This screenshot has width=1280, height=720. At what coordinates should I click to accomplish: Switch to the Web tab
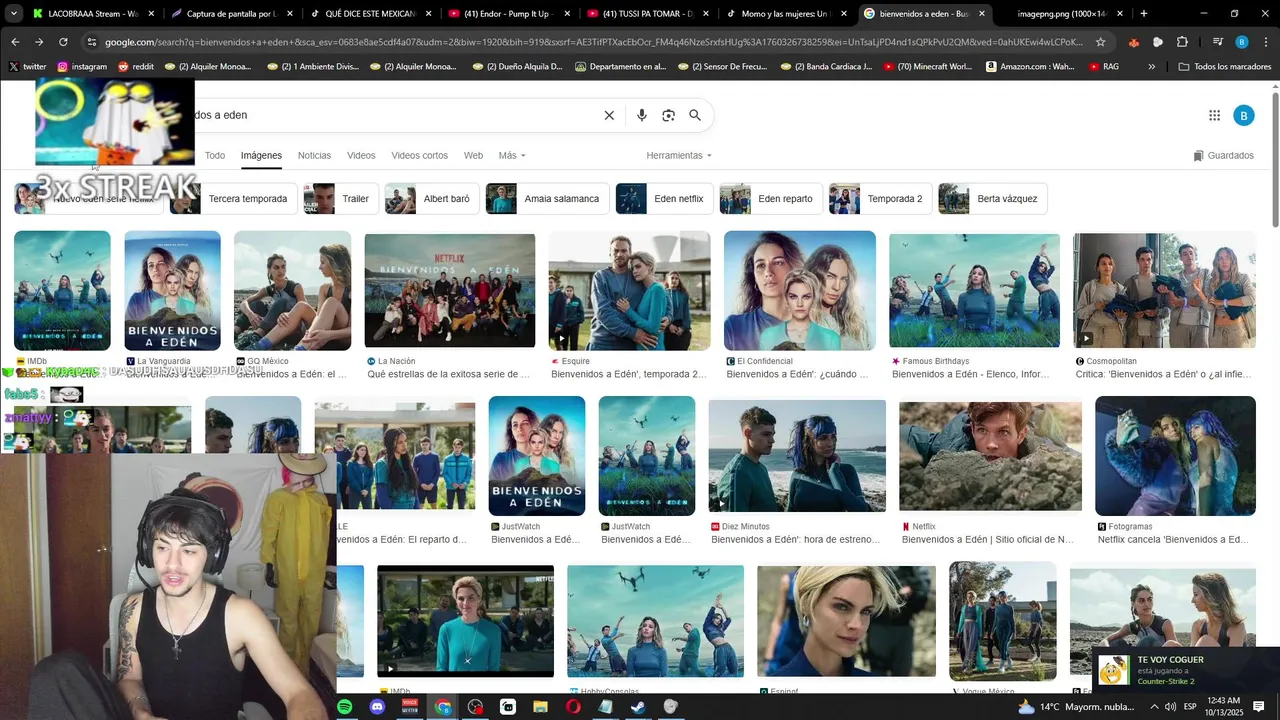tap(473, 156)
